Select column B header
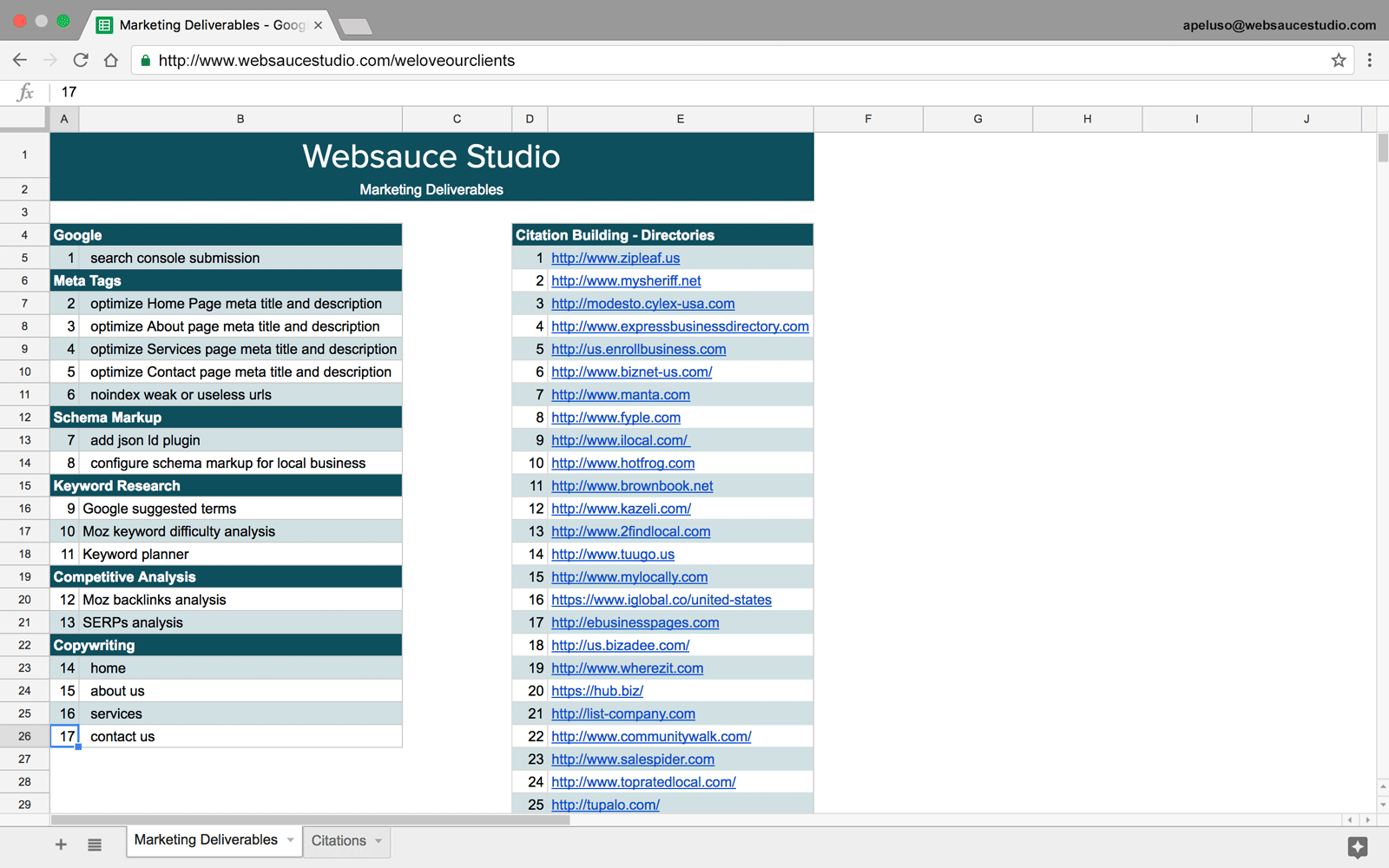Screen dimensions: 1389x868 (240, 119)
